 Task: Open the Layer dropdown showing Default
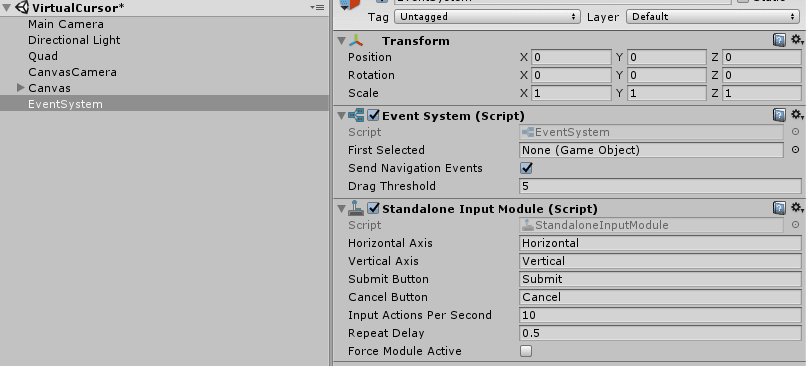click(x=713, y=16)
